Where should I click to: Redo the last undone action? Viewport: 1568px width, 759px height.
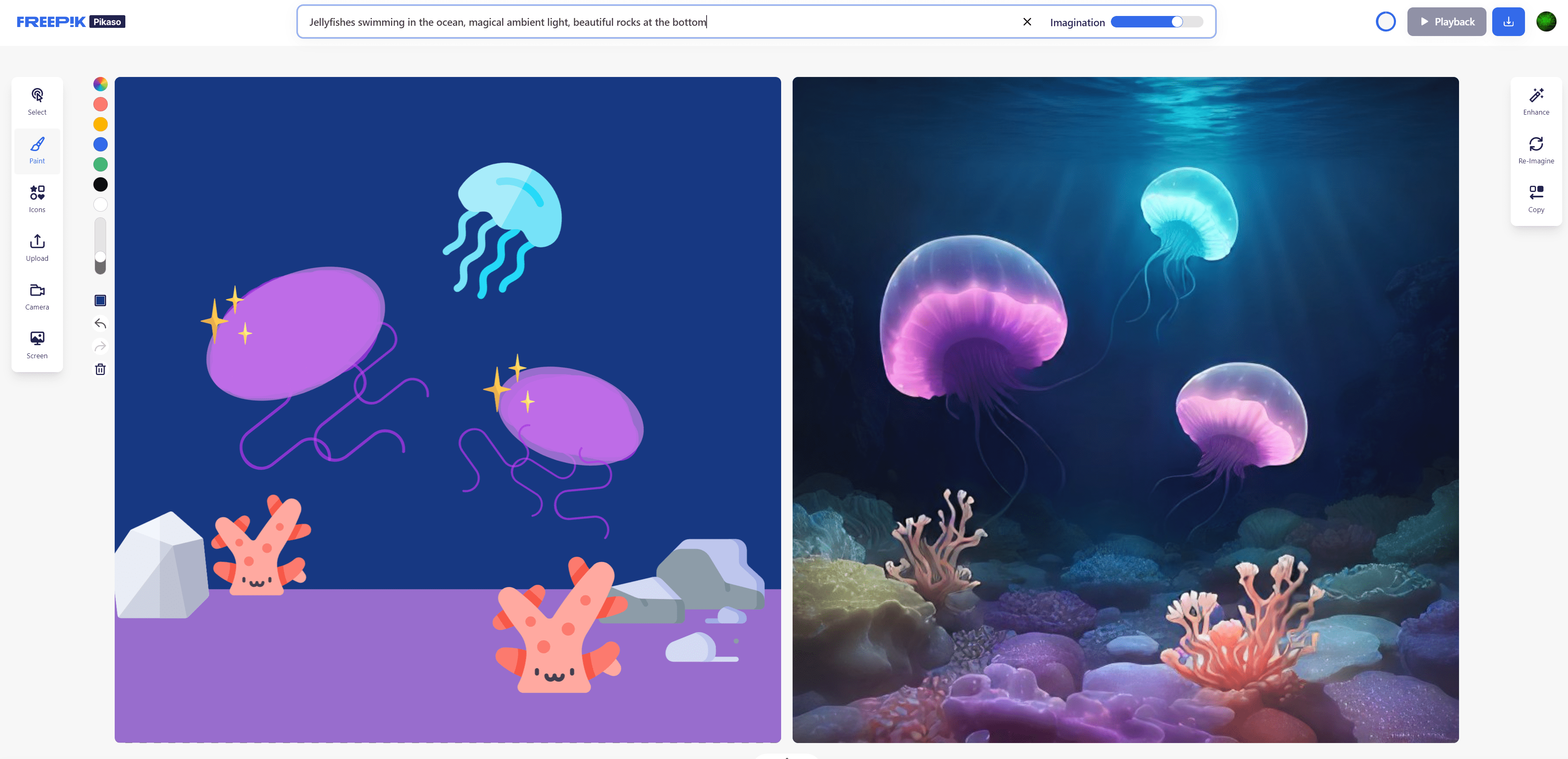[100, 347]
